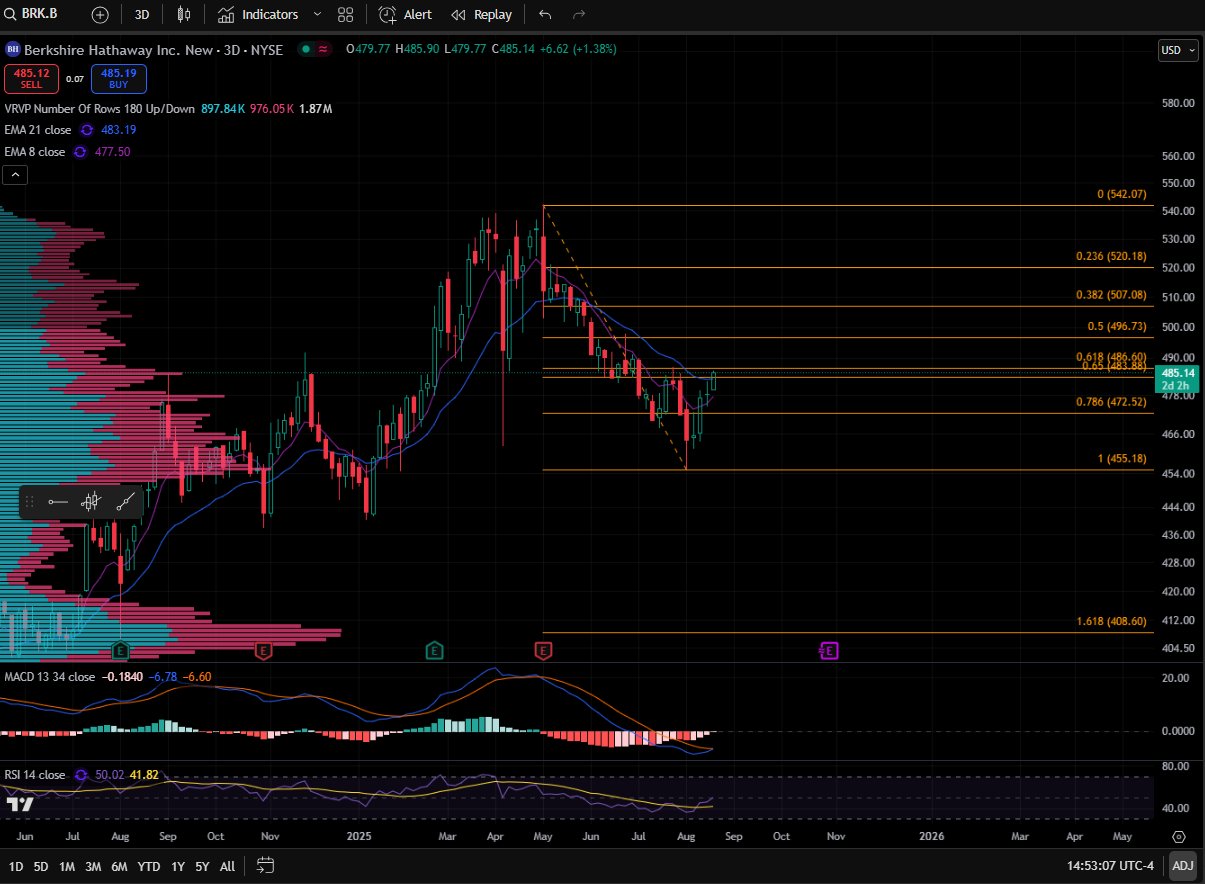1205x884 pixels.
Task: Open the go-to-date calendar icon
Action: (265, 865)
